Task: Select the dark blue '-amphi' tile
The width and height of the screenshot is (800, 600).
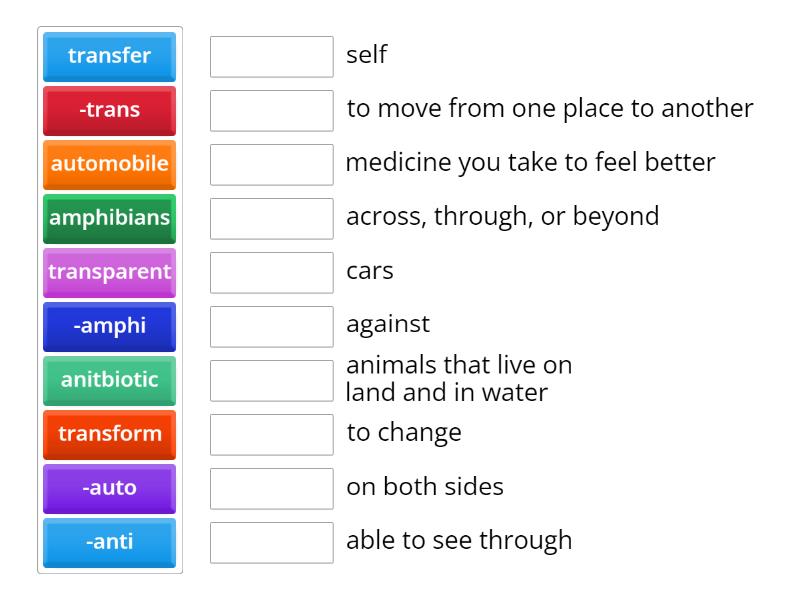Action: [109, 327]
